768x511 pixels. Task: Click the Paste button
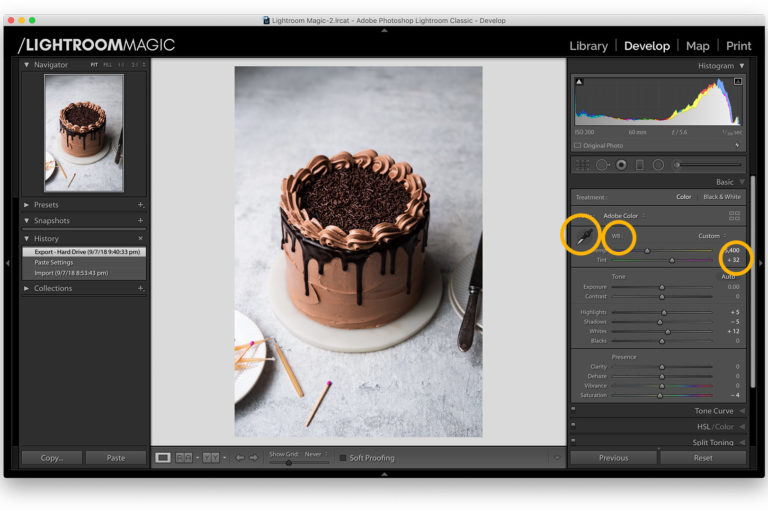(x=116, y=458)
